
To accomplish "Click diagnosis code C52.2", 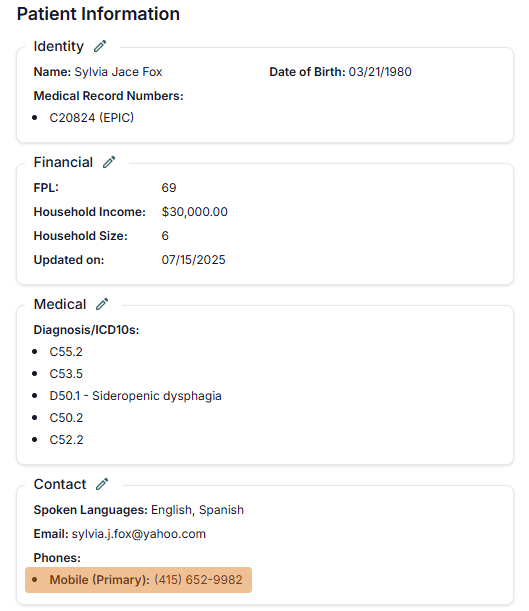I will click(x=66, y=440).
